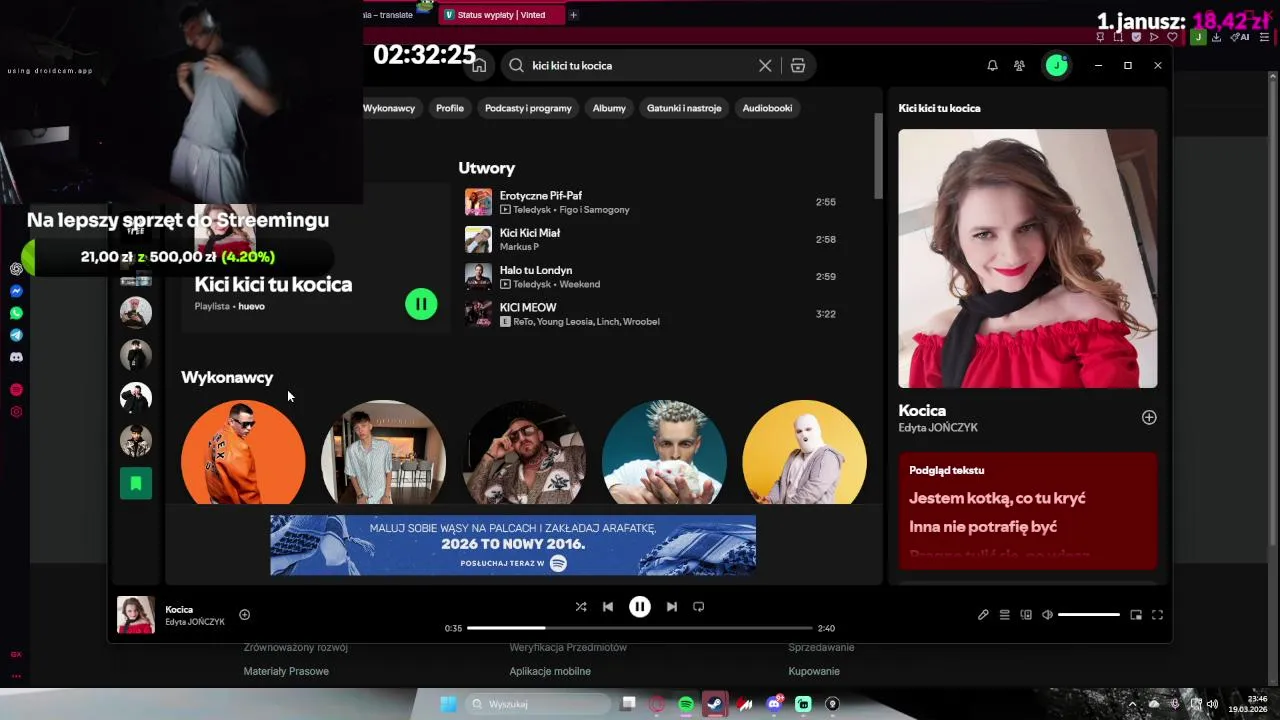Viewport: 1280px width, 720px height.
Task: Open Aplikacje mobilne link on the background page
Action: [550, 671]
